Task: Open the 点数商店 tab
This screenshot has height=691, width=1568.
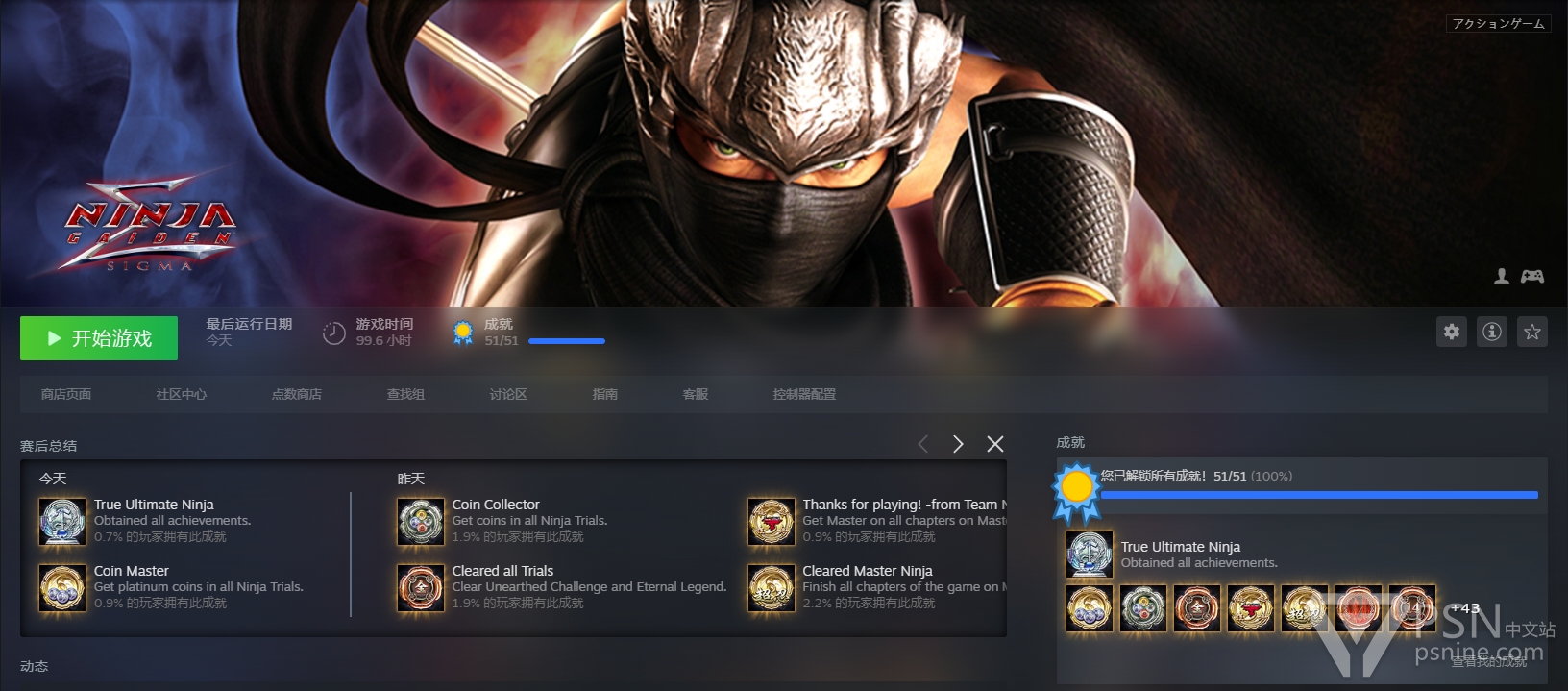Action: coord(297,394)
